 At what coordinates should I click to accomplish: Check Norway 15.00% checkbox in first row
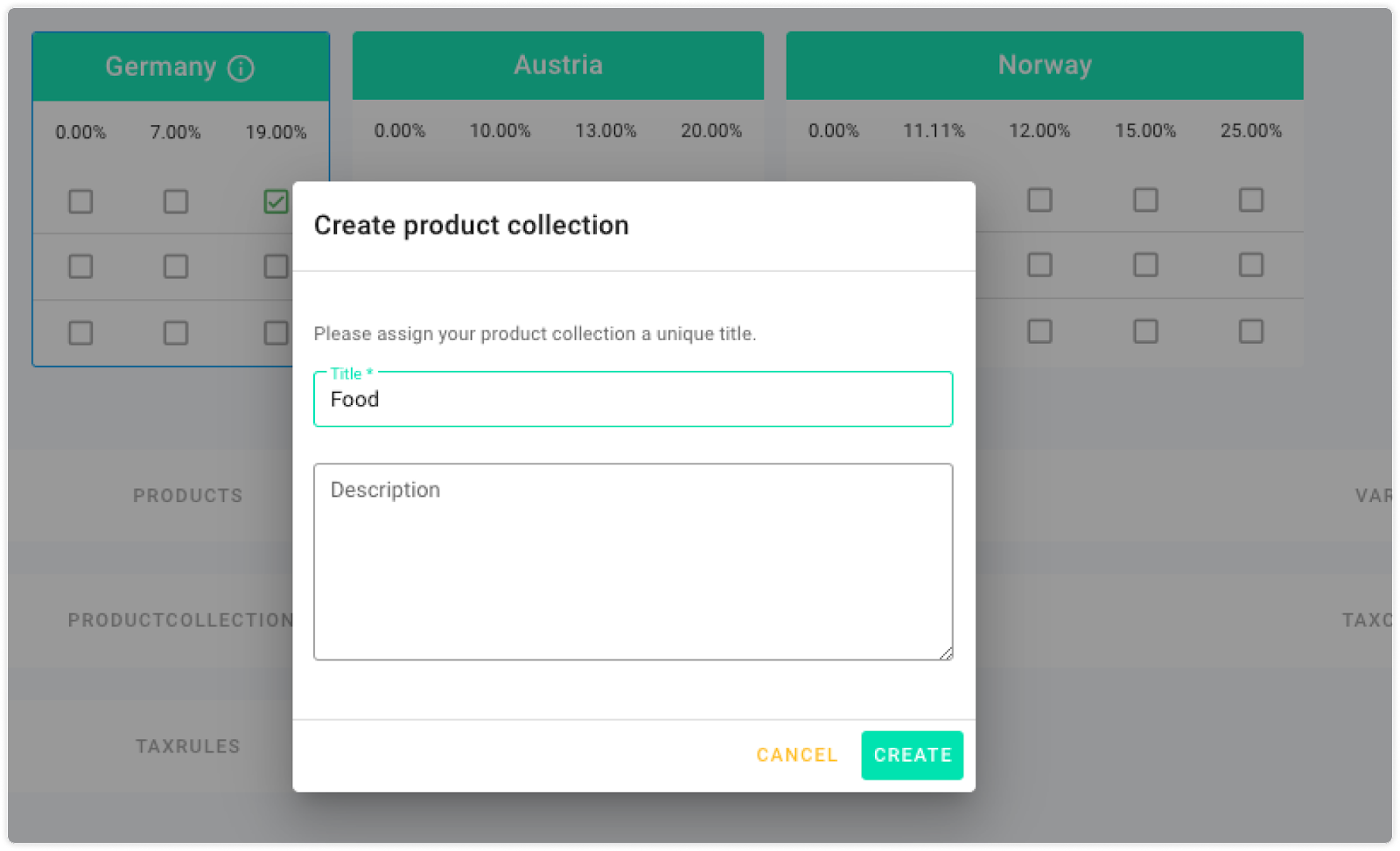pyautogui.click(x=1145, y=200)
